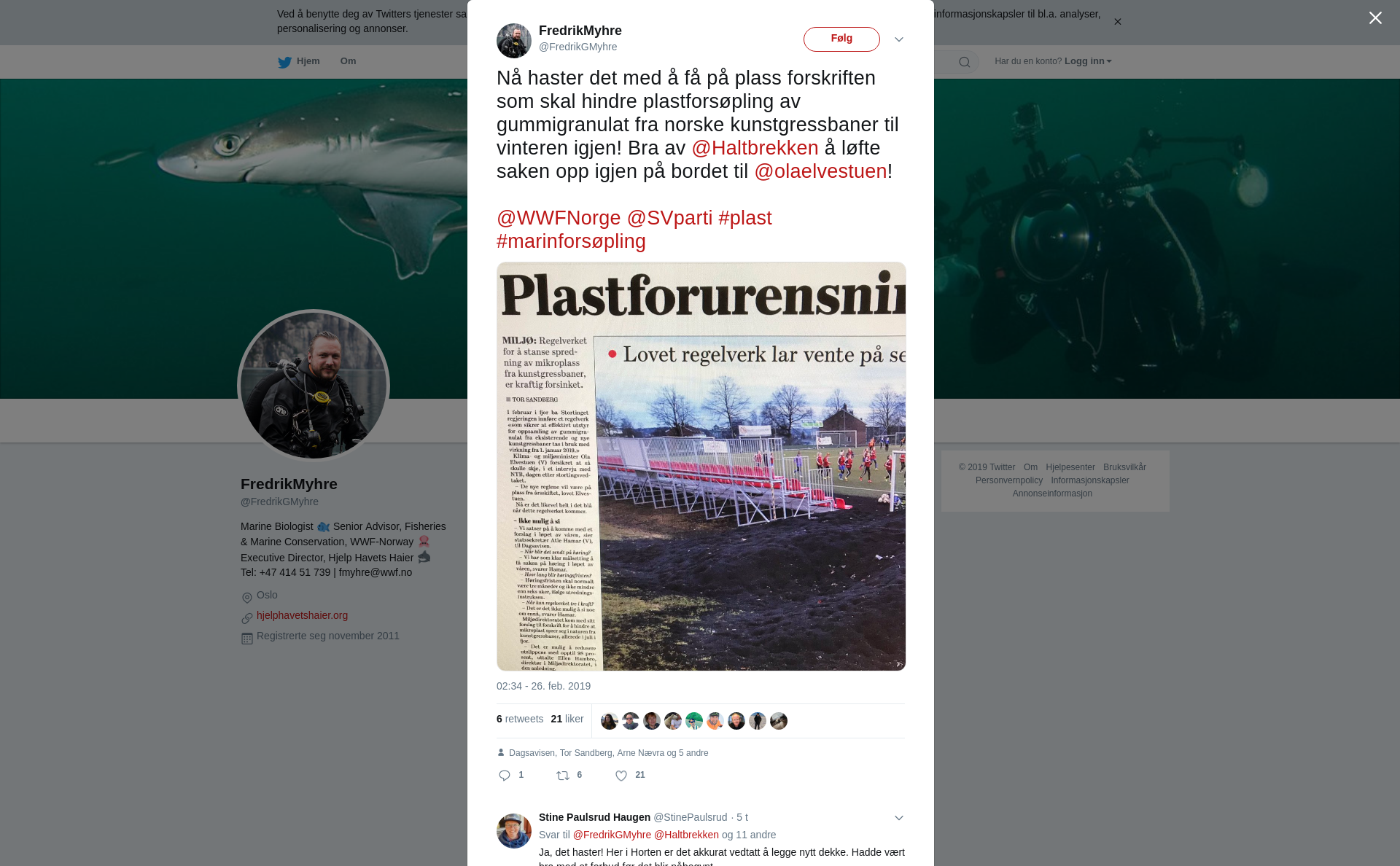This screenshot has height=866, width=1400.
Task: Open Stine Paulsrud Haugen's avatar
Action: coord(514,830)
